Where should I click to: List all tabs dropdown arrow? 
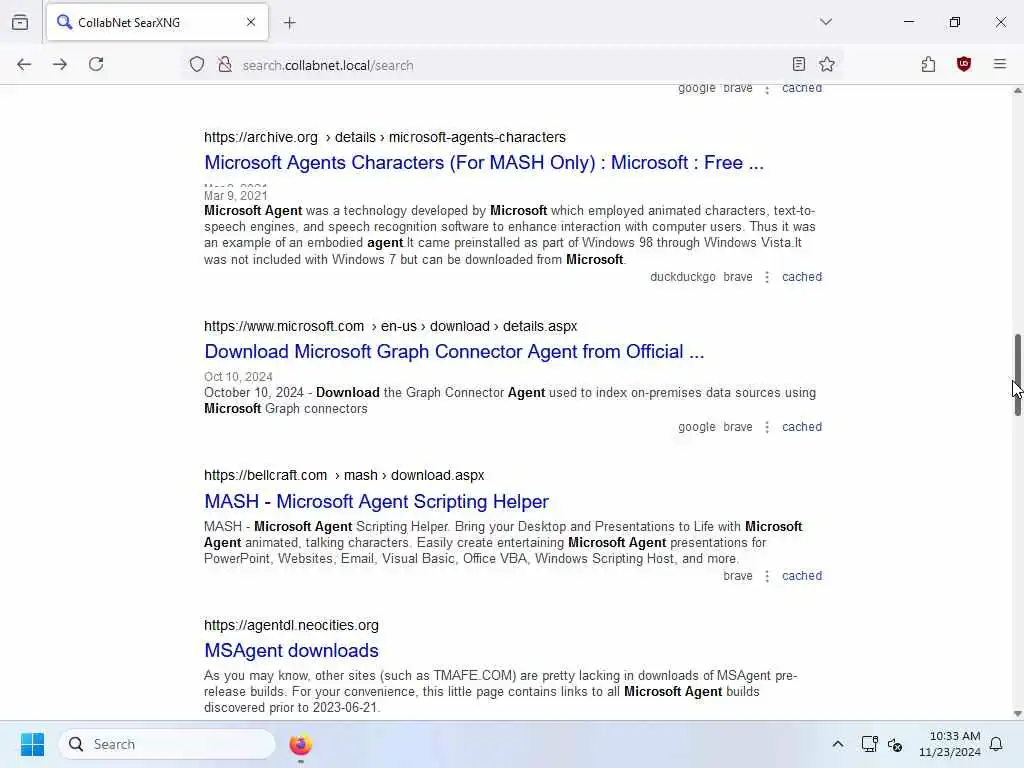point(826,22)
